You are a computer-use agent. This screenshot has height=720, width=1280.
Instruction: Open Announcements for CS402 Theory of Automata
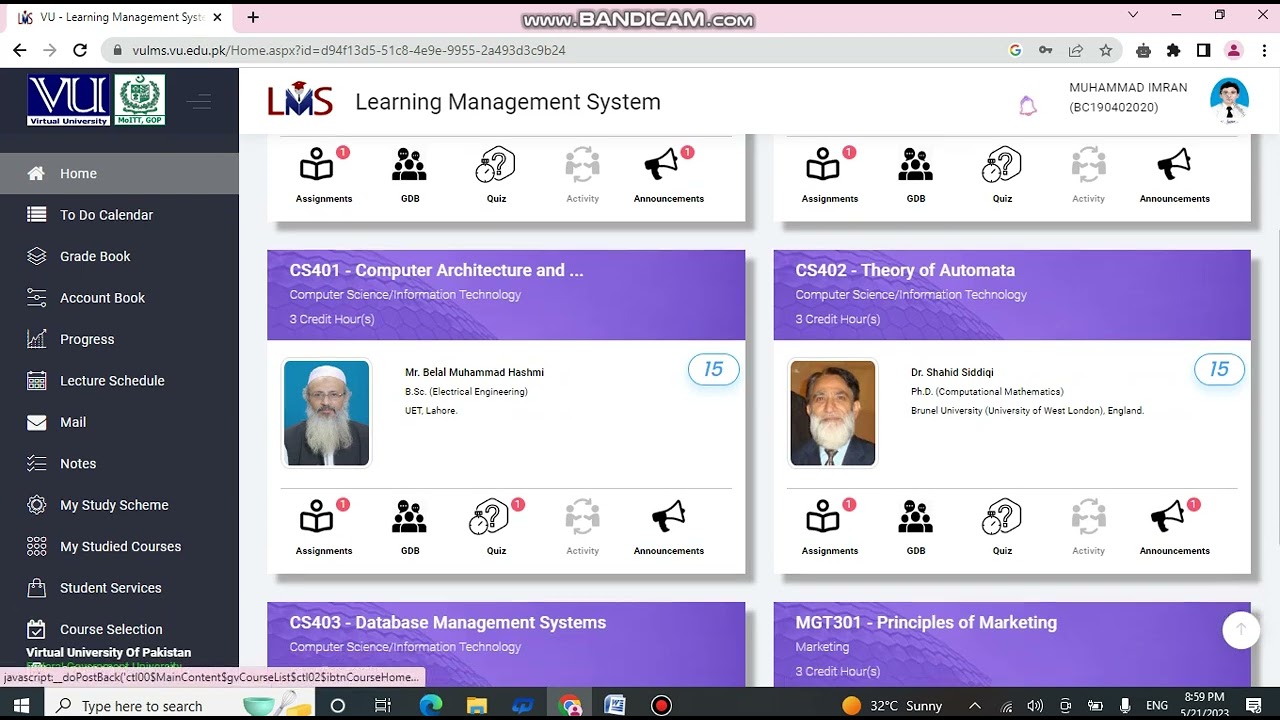click(1174, 527)
